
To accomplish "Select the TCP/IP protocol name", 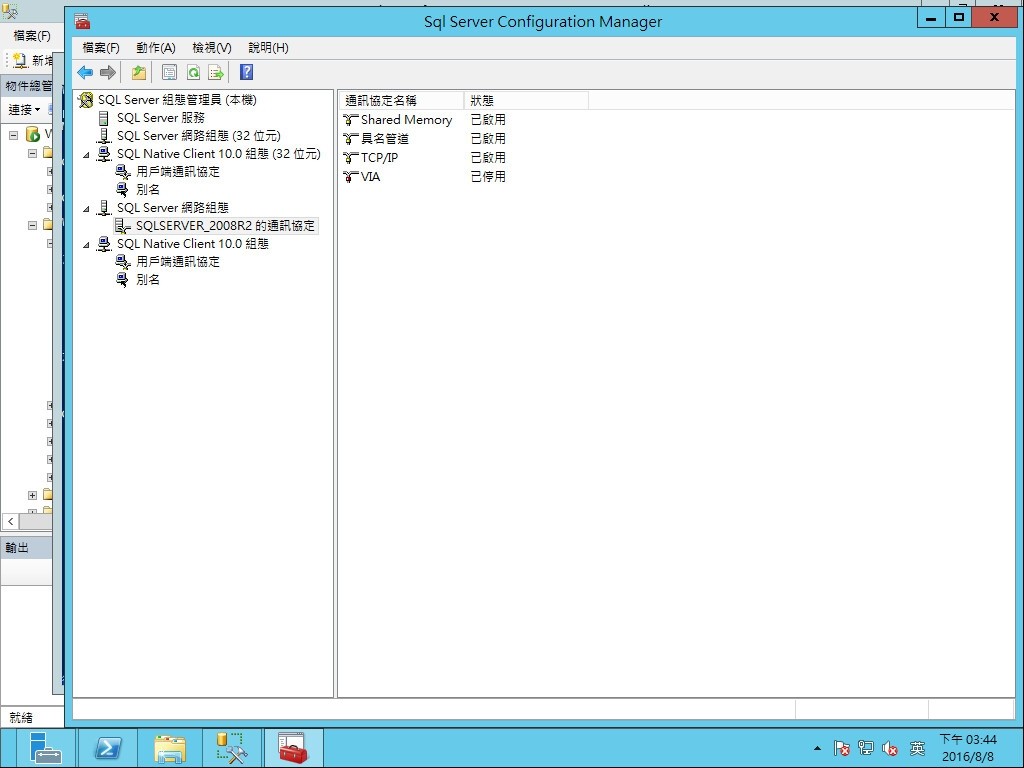I will (x=379, y=157).
